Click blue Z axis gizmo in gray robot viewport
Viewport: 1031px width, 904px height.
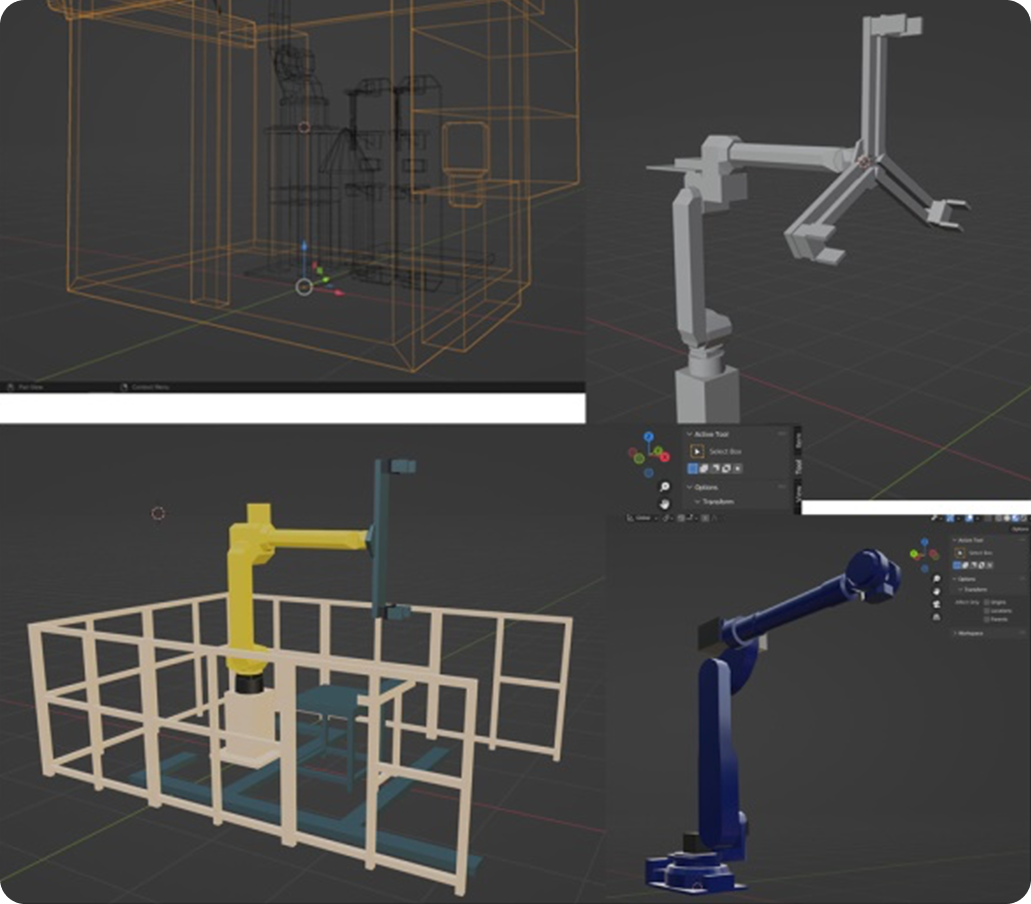[649, 437]
